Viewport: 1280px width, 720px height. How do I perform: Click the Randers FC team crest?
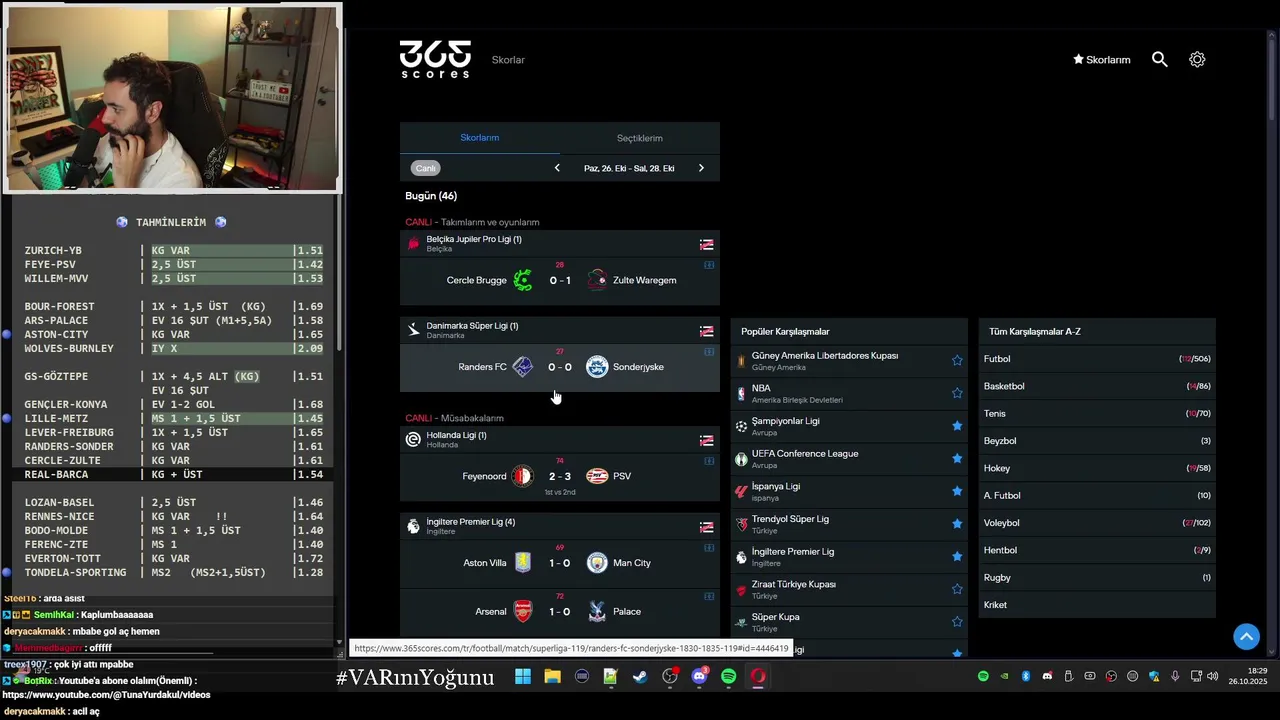(523, 367)
